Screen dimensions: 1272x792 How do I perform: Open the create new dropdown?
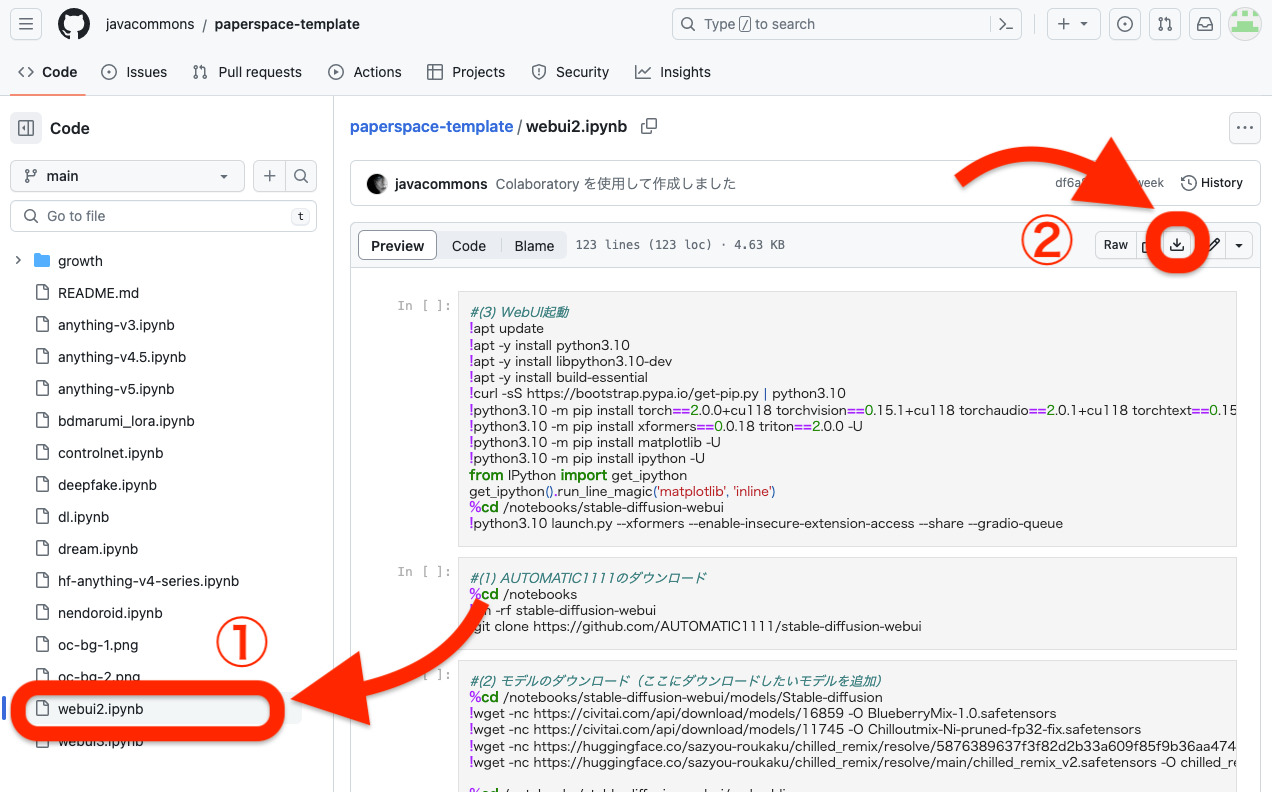click(1073, 24)
